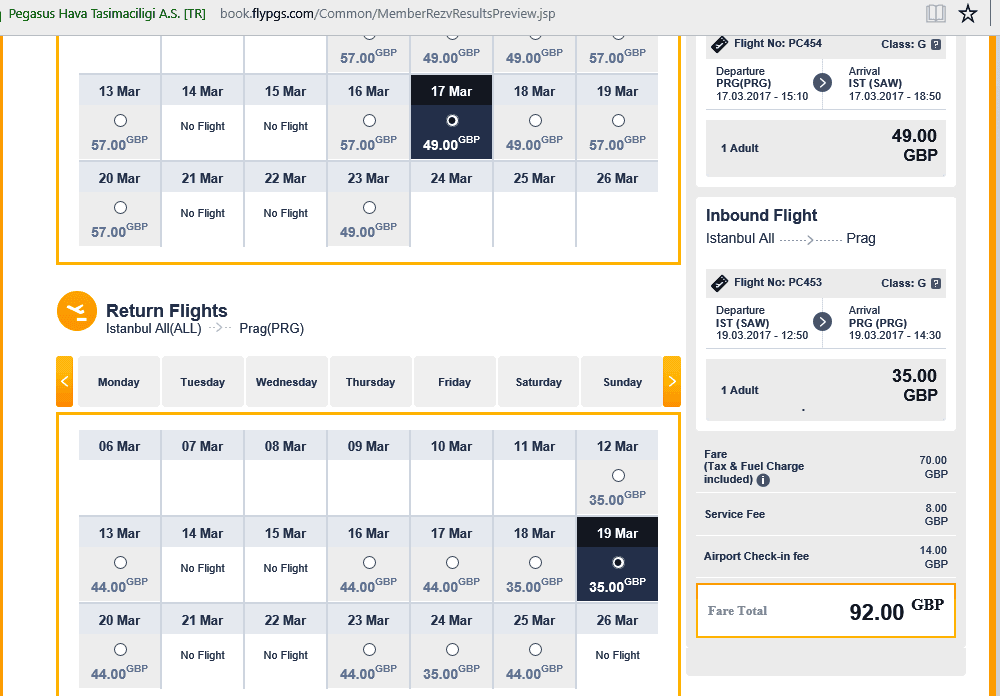Screen dimensions: 1000x696
Task: Click the Sunday day column header
Action: pyautogui.click(x=622, y=381)
